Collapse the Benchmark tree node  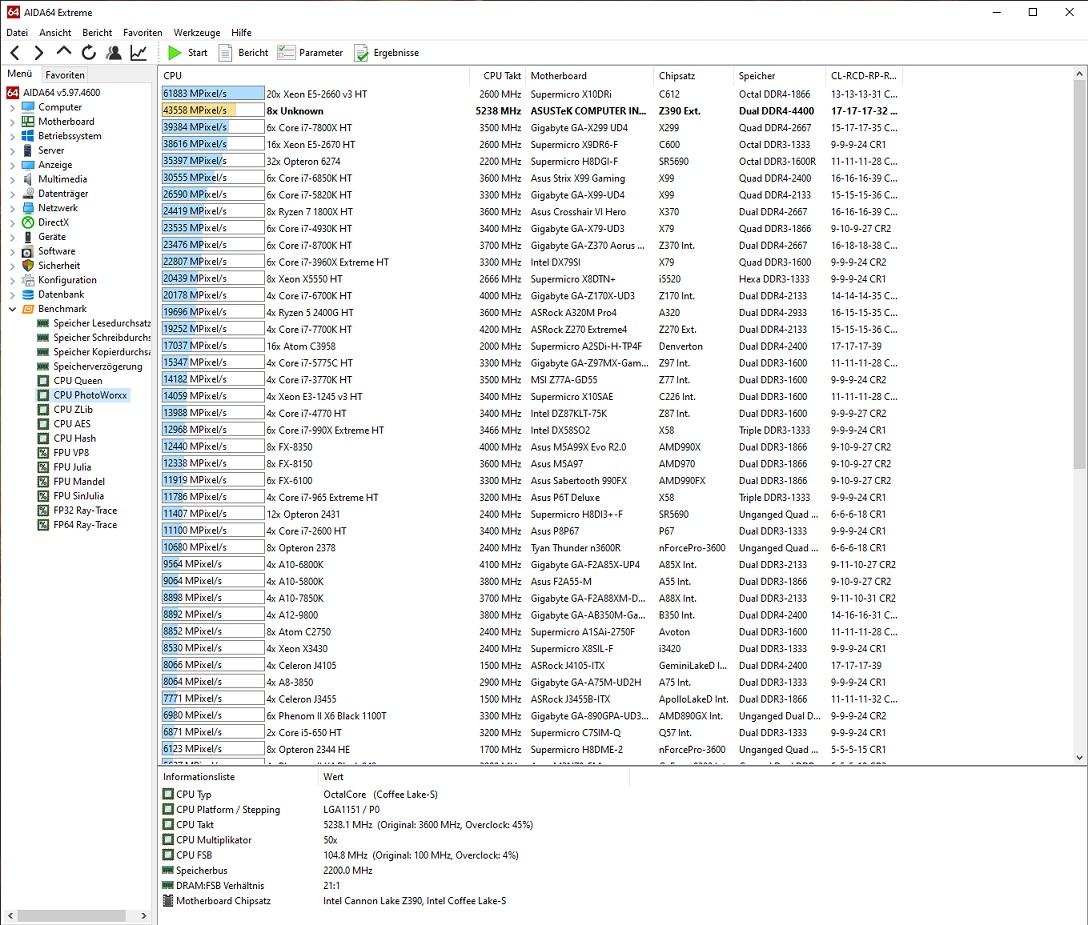12,309
